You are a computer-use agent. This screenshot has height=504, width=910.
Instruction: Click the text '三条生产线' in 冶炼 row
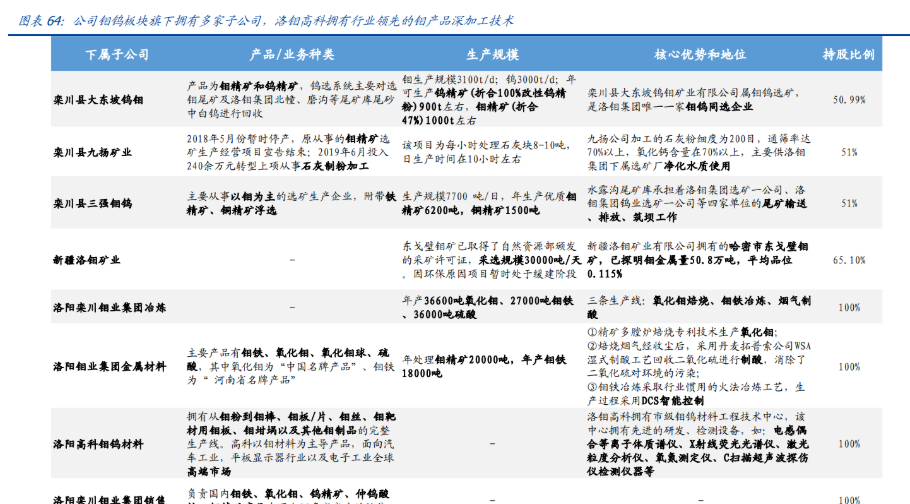pyautogui.click(x=616, y=301)
